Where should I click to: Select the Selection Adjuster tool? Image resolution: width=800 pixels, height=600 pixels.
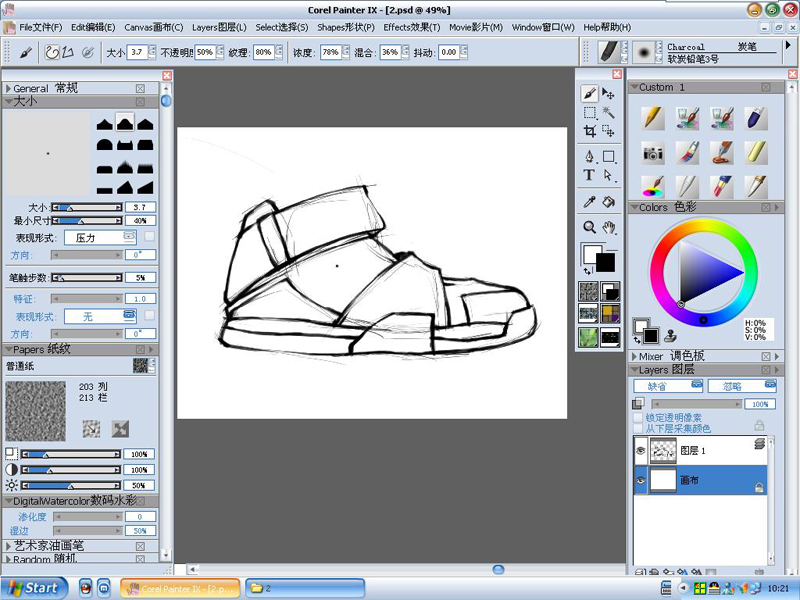point(608,131)
